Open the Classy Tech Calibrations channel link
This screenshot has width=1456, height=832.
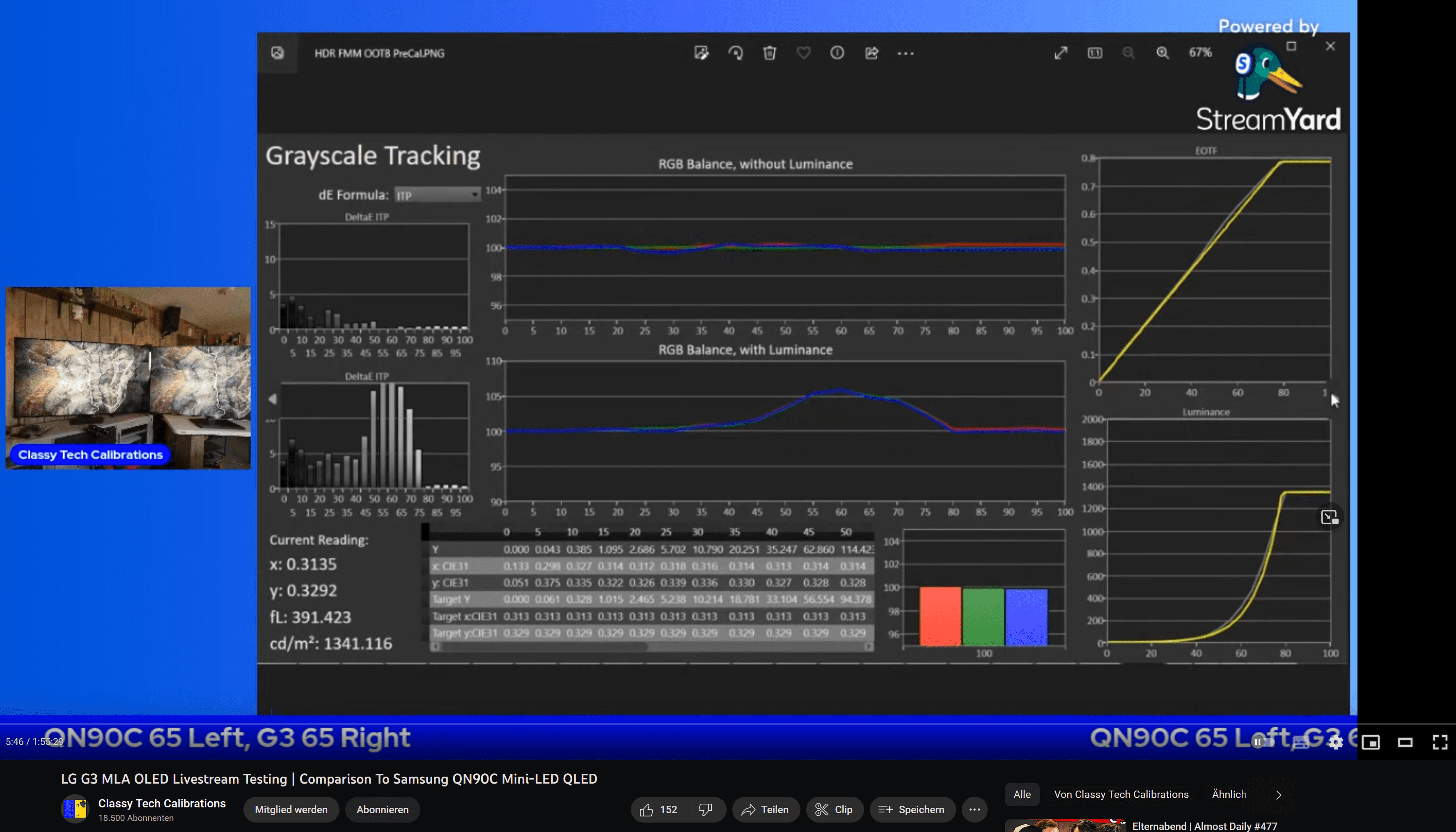pyautogui.click(x=162, y=803)
